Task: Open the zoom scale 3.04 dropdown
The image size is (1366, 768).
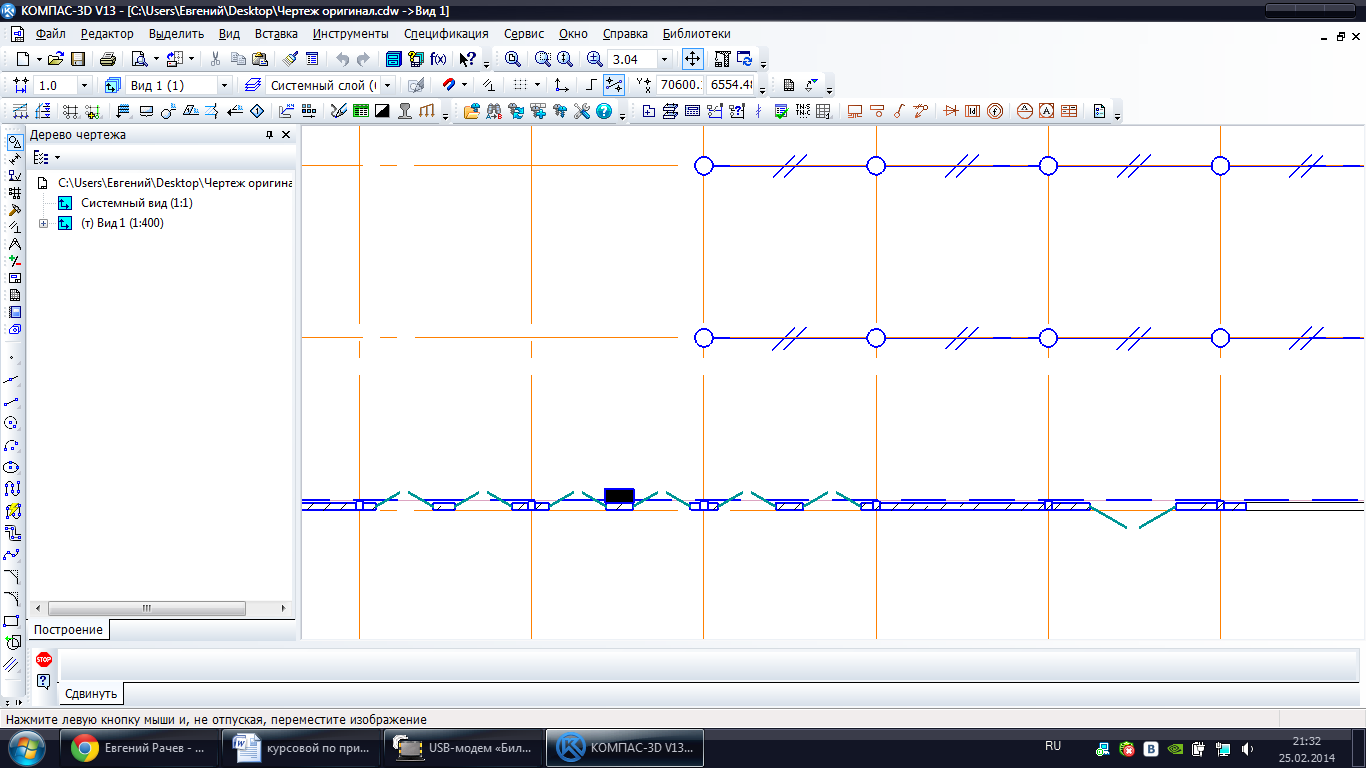Action: (664, 59)
